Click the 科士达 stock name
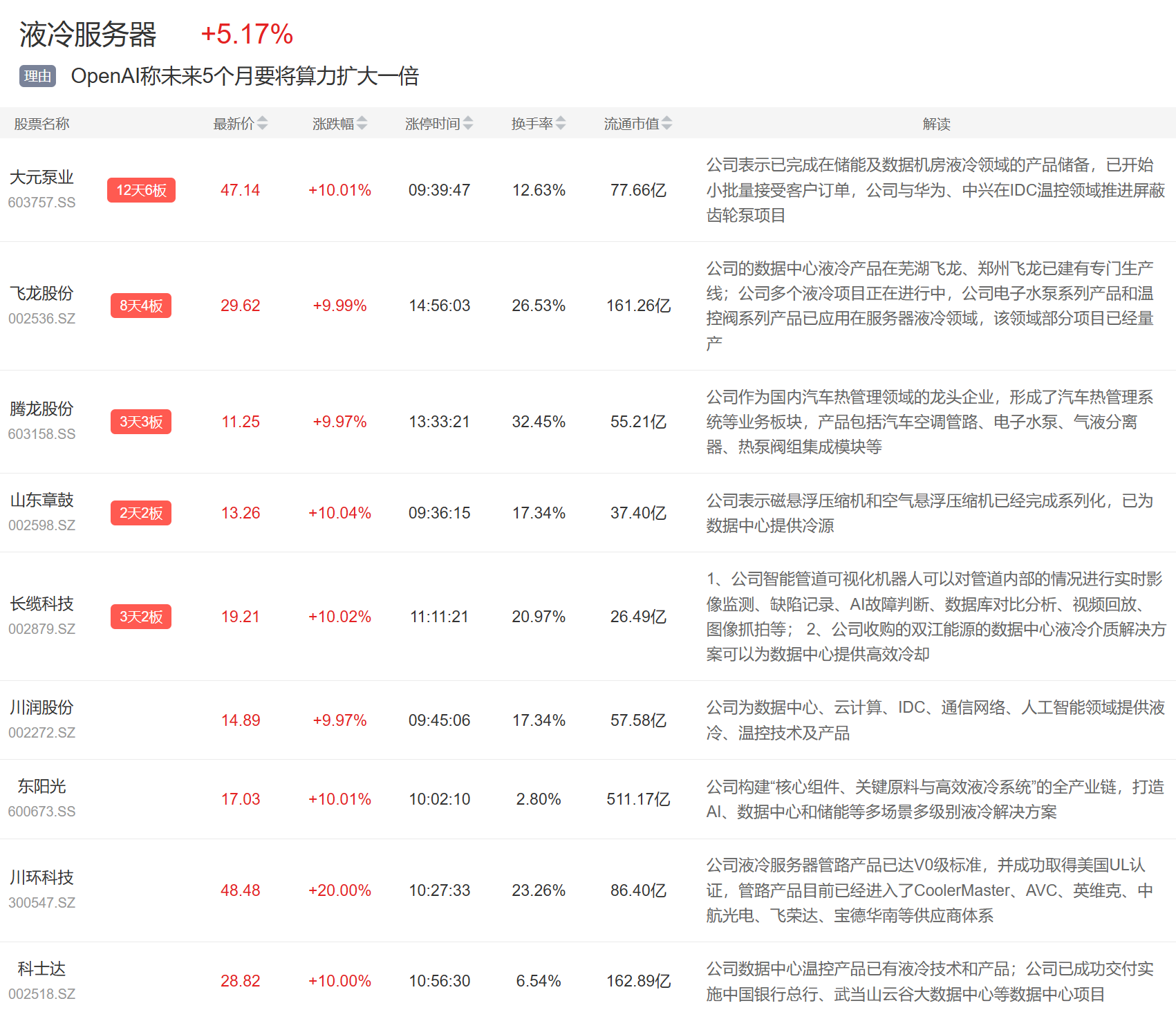The height and width of the screenshot is (1010, 1176). click(x=41, y=969)
